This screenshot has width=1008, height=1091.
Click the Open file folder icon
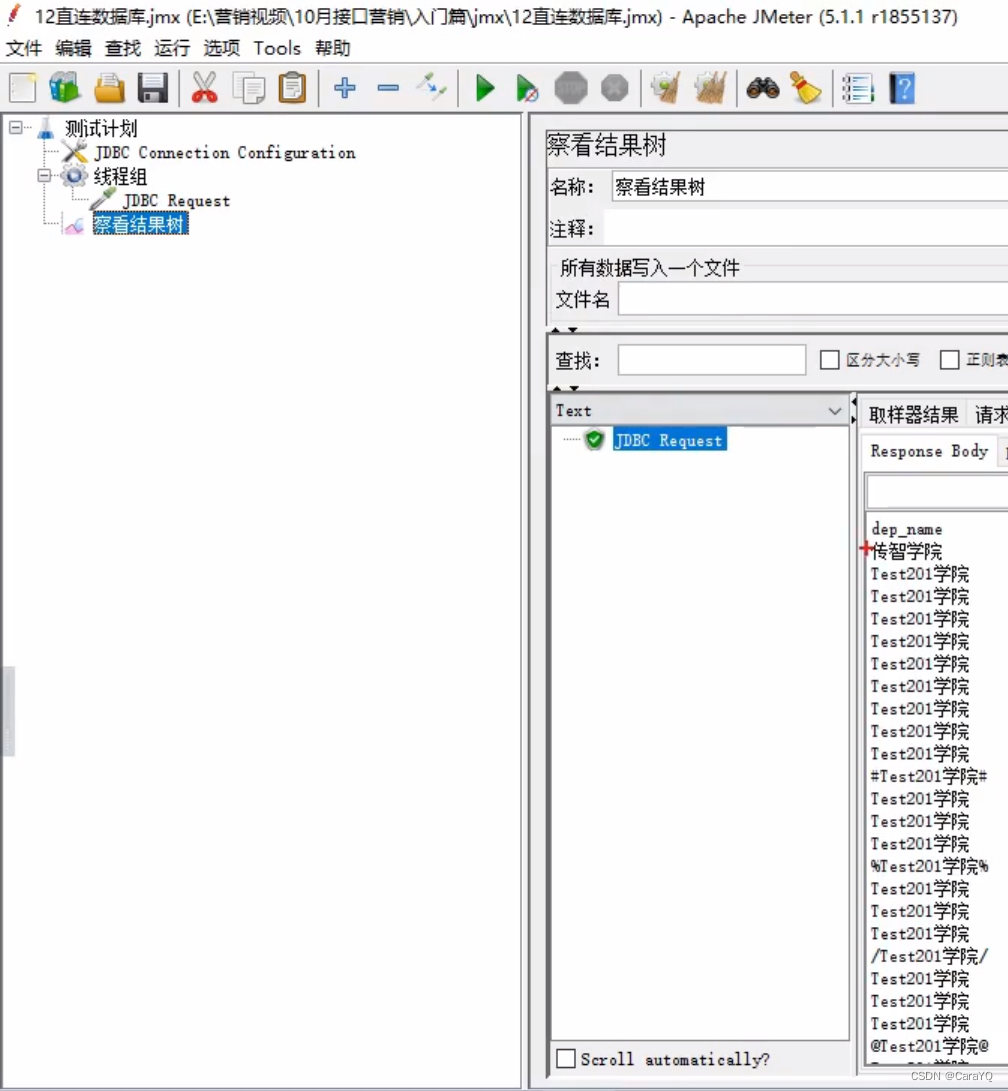click(x=109, y=88)
